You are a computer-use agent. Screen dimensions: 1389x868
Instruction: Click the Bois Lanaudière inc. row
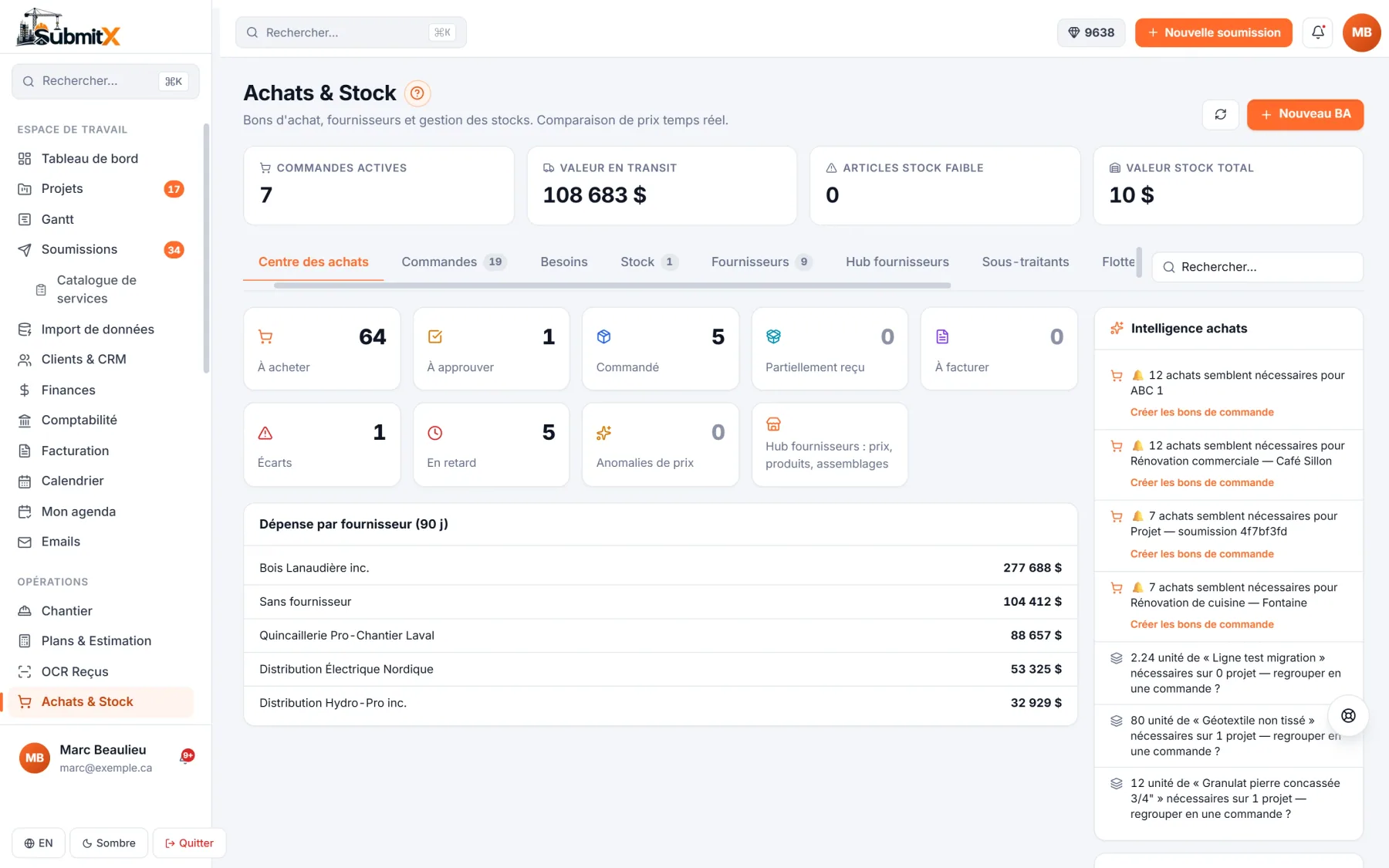[x=661, y=568]
